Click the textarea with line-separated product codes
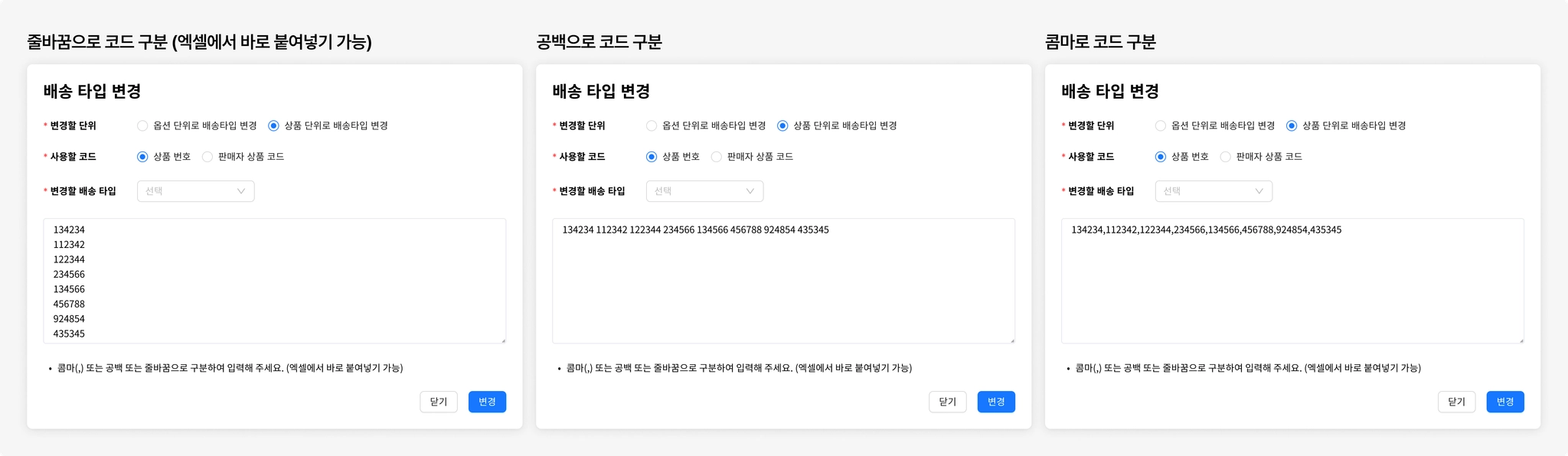 (274, 281)
